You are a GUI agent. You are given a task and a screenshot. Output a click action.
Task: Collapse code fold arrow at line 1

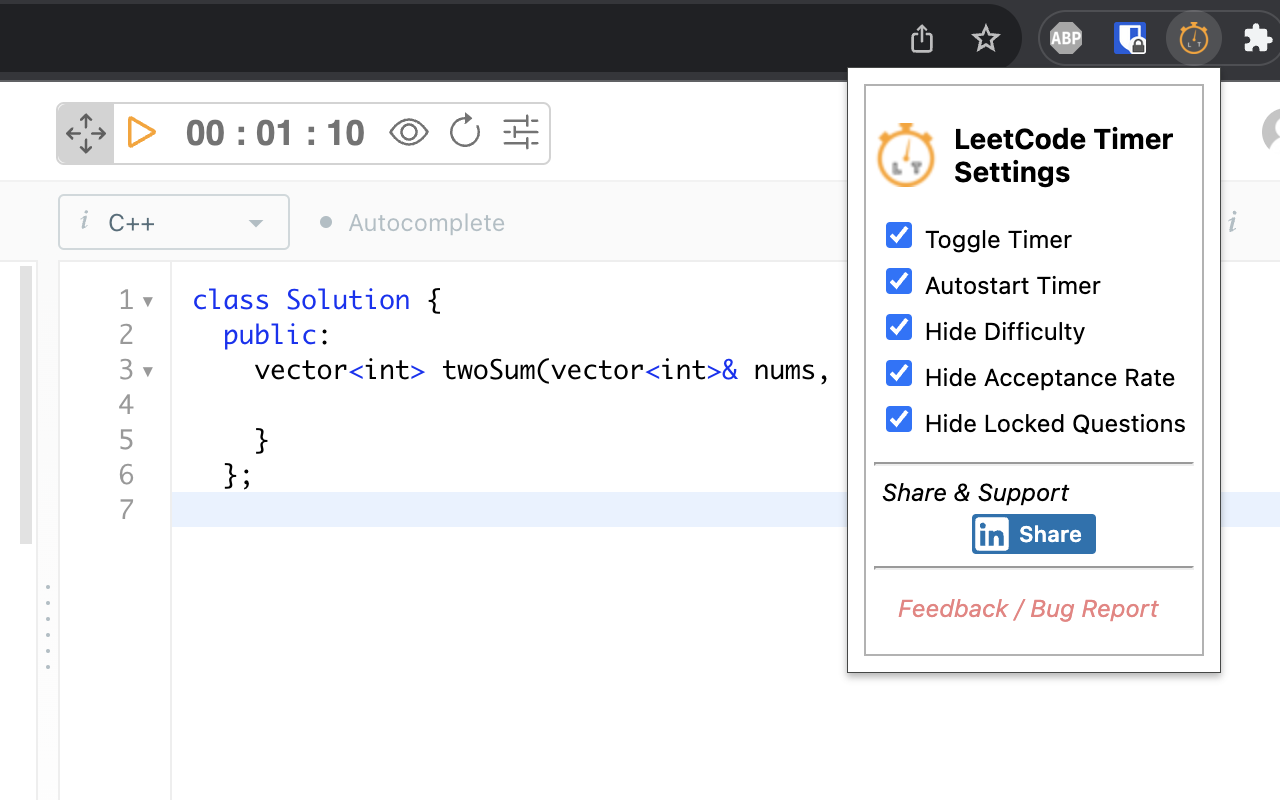(148, 301)
